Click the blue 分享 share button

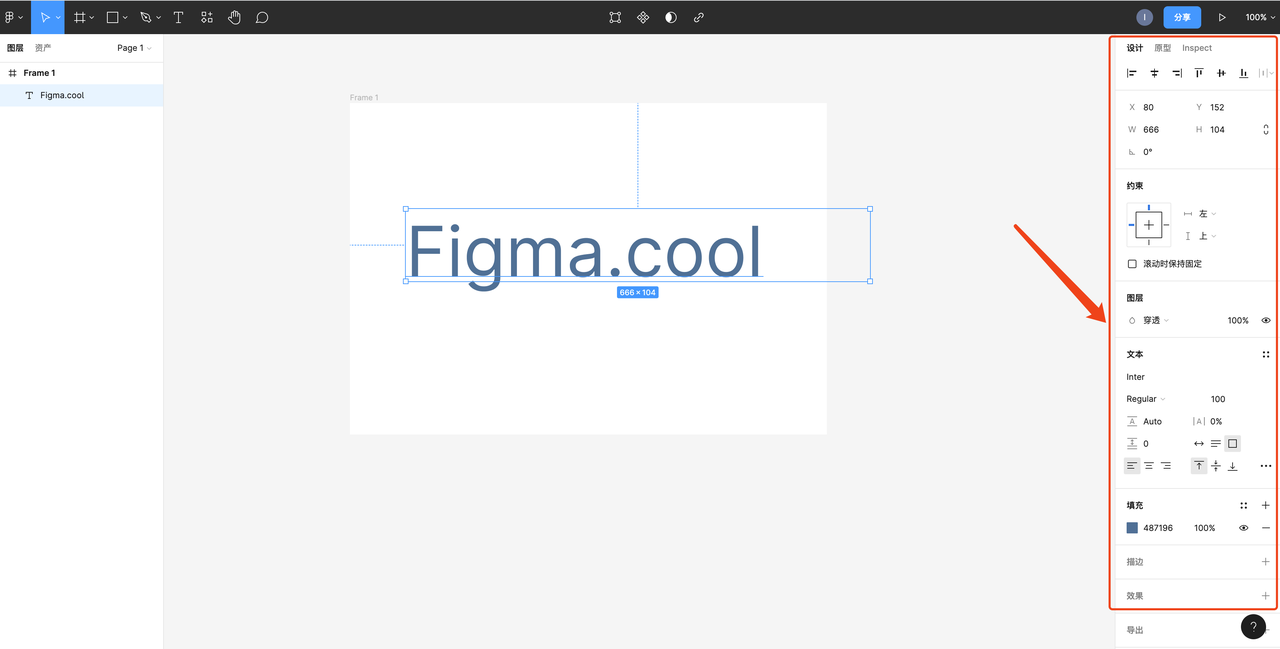click(x=1182, y=17)
